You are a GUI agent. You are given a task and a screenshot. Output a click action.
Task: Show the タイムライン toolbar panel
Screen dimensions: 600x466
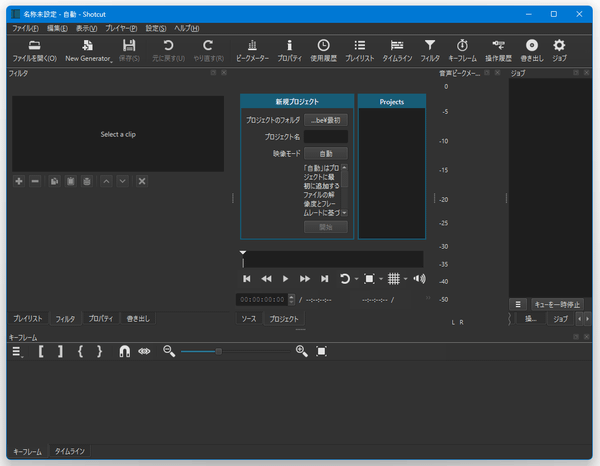(397, 51)
